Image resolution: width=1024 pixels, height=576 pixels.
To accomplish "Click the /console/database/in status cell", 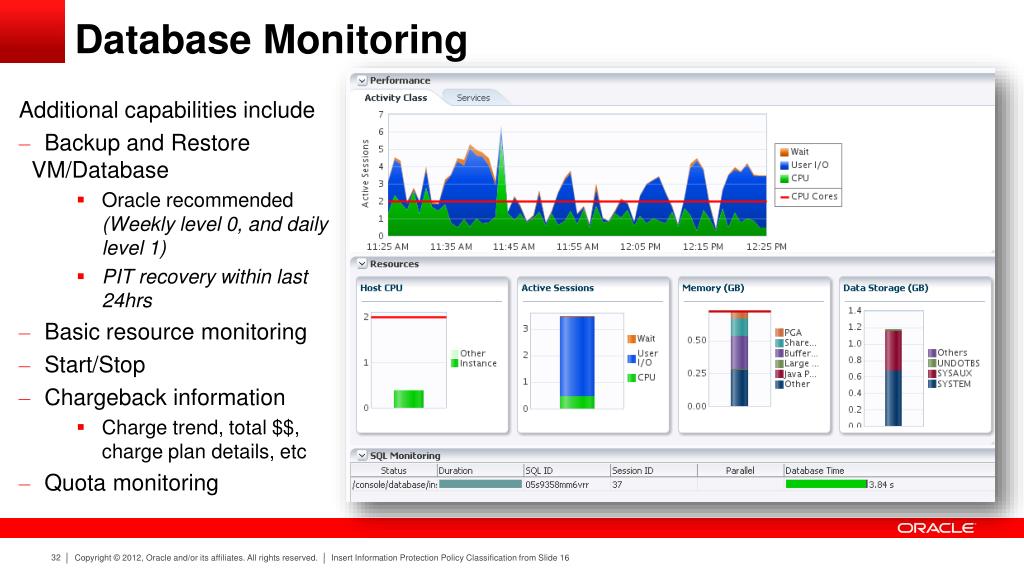I will [x=394, y=485].
